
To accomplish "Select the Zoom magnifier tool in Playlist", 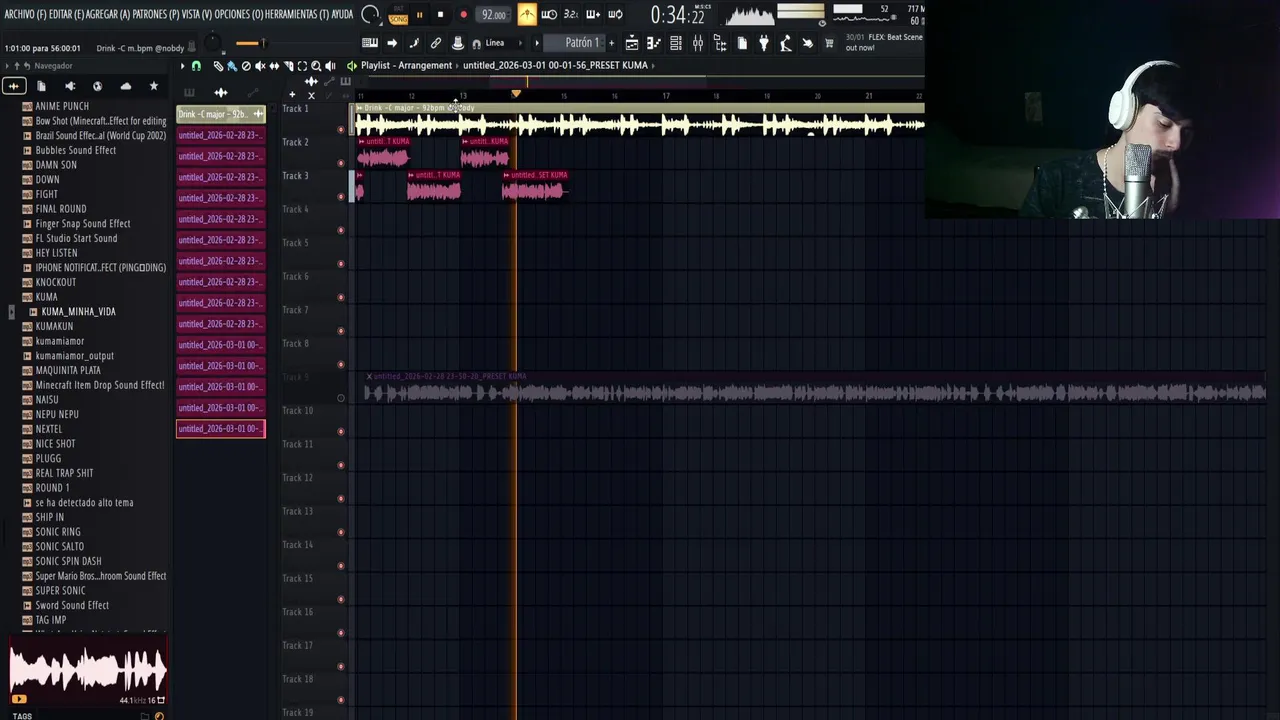I will pyautogui.click(x=316, y=66).
